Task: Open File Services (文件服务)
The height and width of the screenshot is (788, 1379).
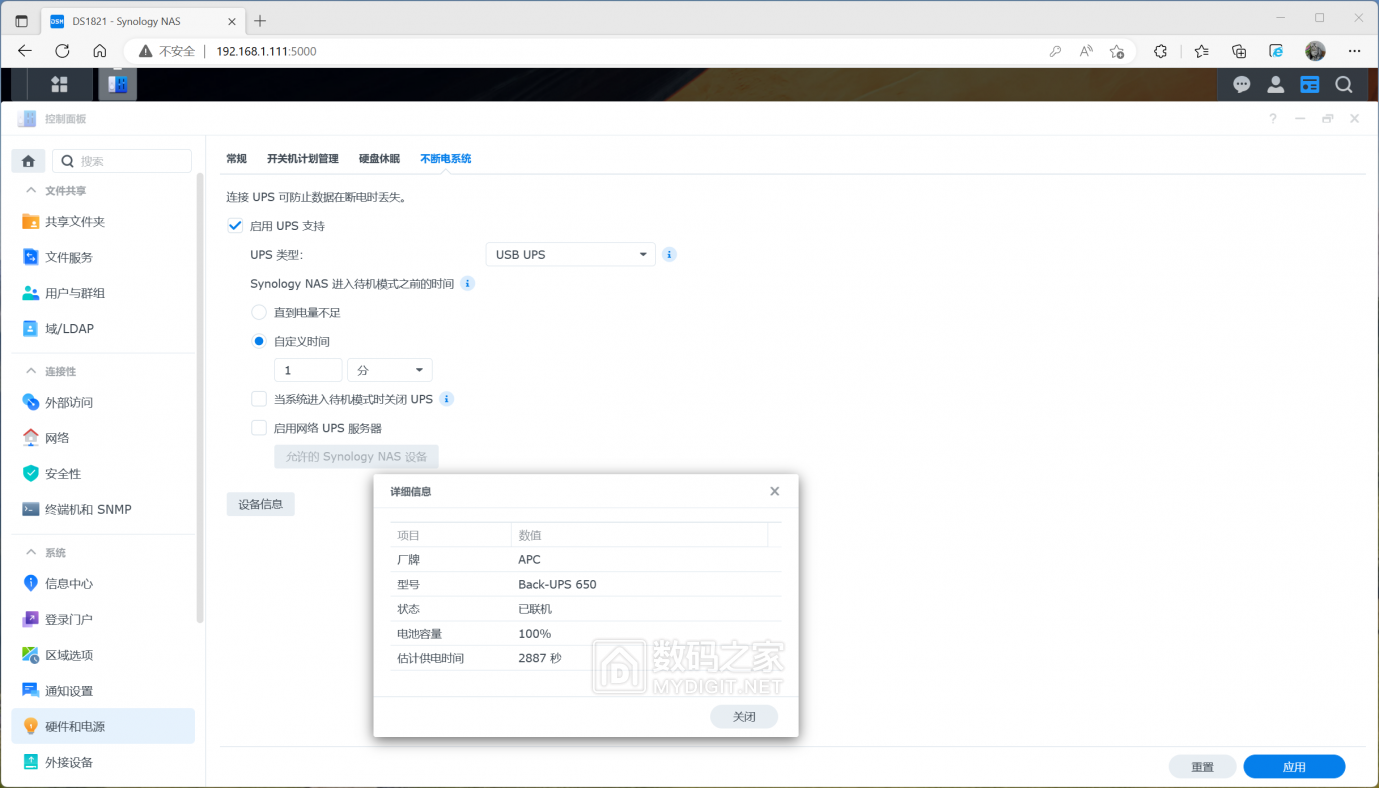Action: point(103,257)
